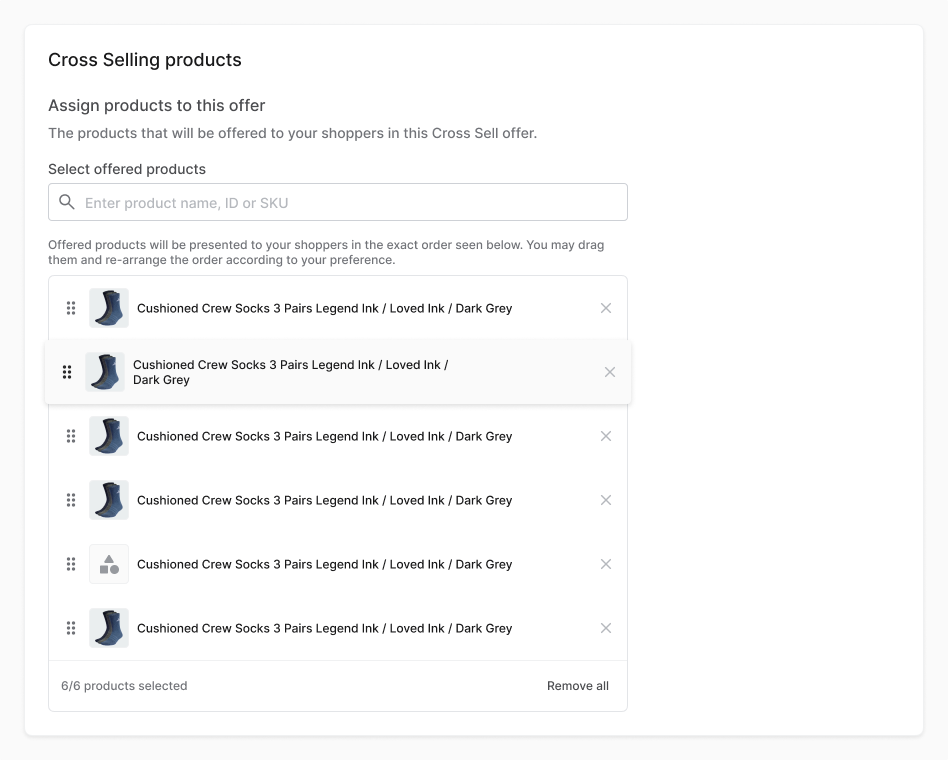
Task: Click the fourth product row's drag handle
Action: [71, 500]
